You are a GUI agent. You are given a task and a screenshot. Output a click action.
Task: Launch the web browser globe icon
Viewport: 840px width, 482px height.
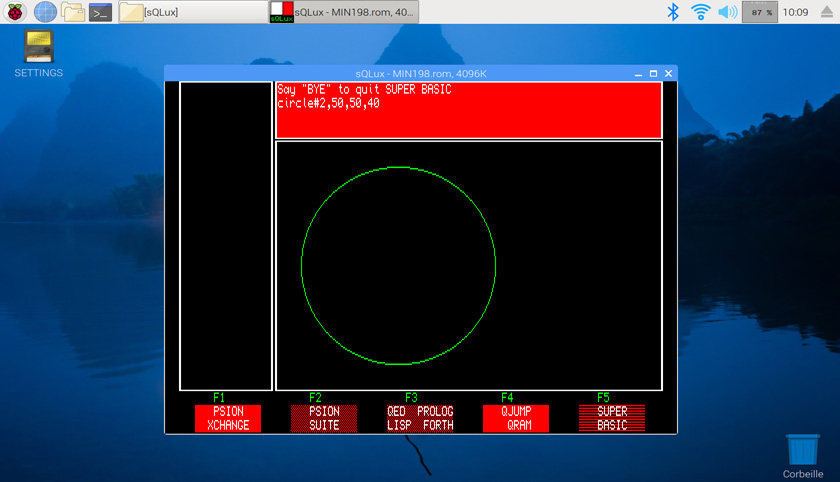pos(45,12)
